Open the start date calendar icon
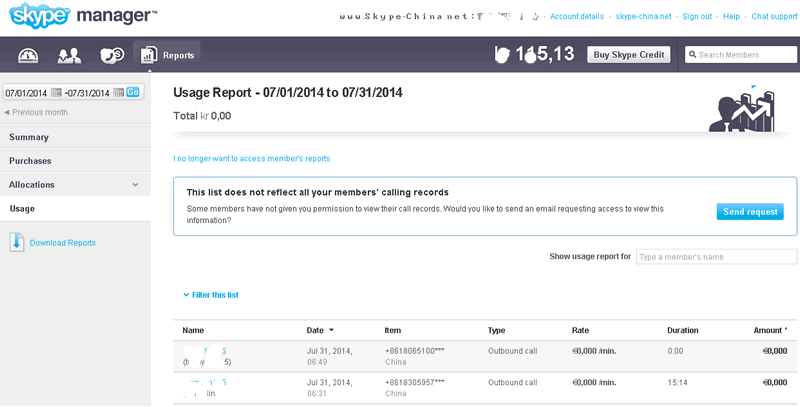Image resolution: width=800 pixels, height=407 pixels. click(x=56, y=92)
